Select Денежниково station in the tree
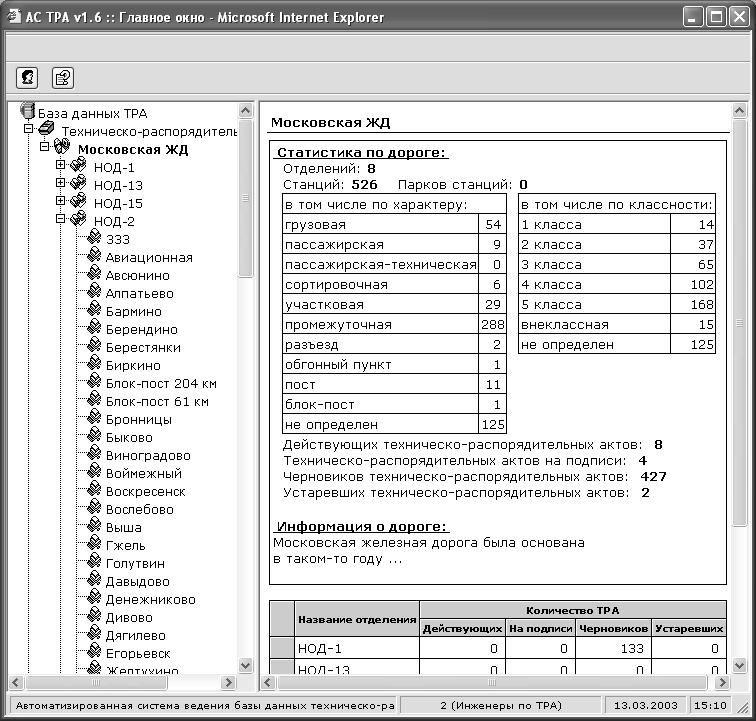 (x=150, y=600)
